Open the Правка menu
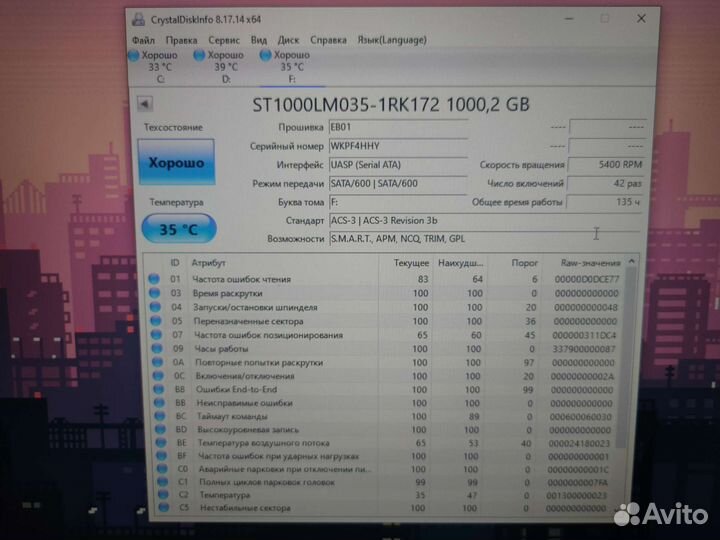The width and height of the screenshot is (720, 540). click(x=181, y=40)
